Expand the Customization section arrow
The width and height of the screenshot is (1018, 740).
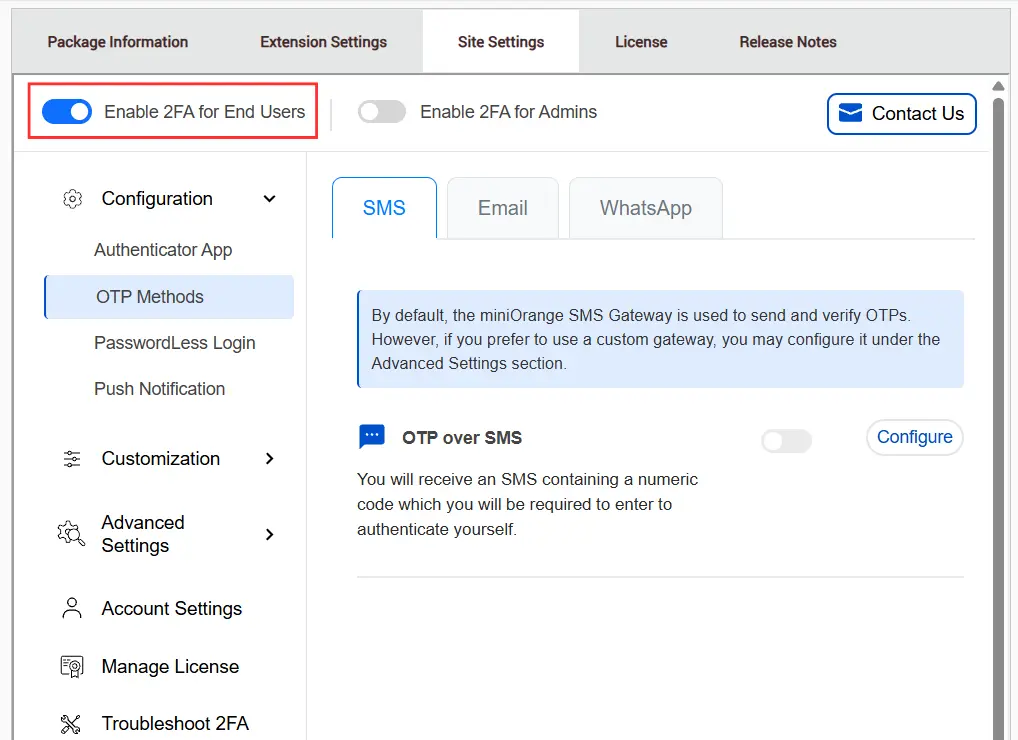tap(269, 459)
